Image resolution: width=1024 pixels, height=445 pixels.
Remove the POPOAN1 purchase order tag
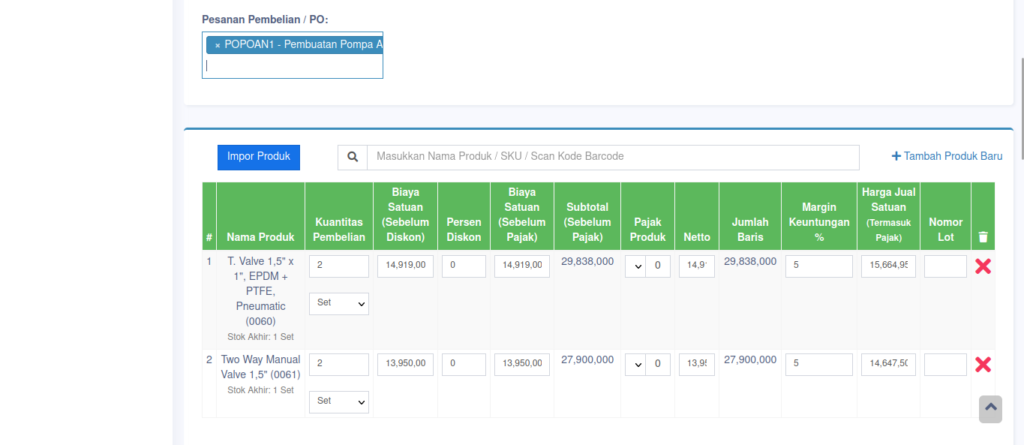217,45
